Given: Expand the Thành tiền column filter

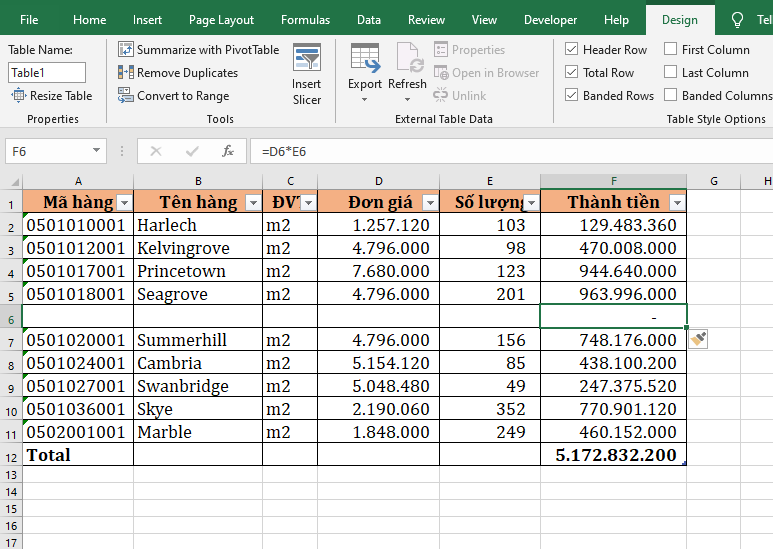Looking at the screenshot, I should click(x=677, y=202).
